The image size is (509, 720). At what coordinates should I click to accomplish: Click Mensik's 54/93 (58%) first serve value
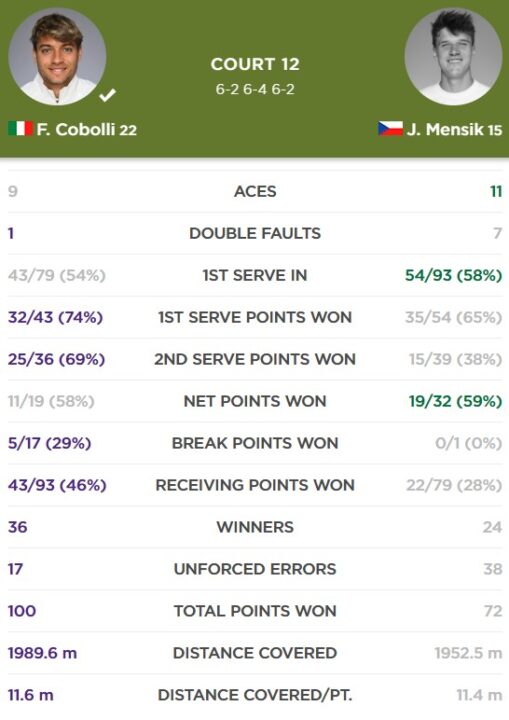tap(453, 275)
